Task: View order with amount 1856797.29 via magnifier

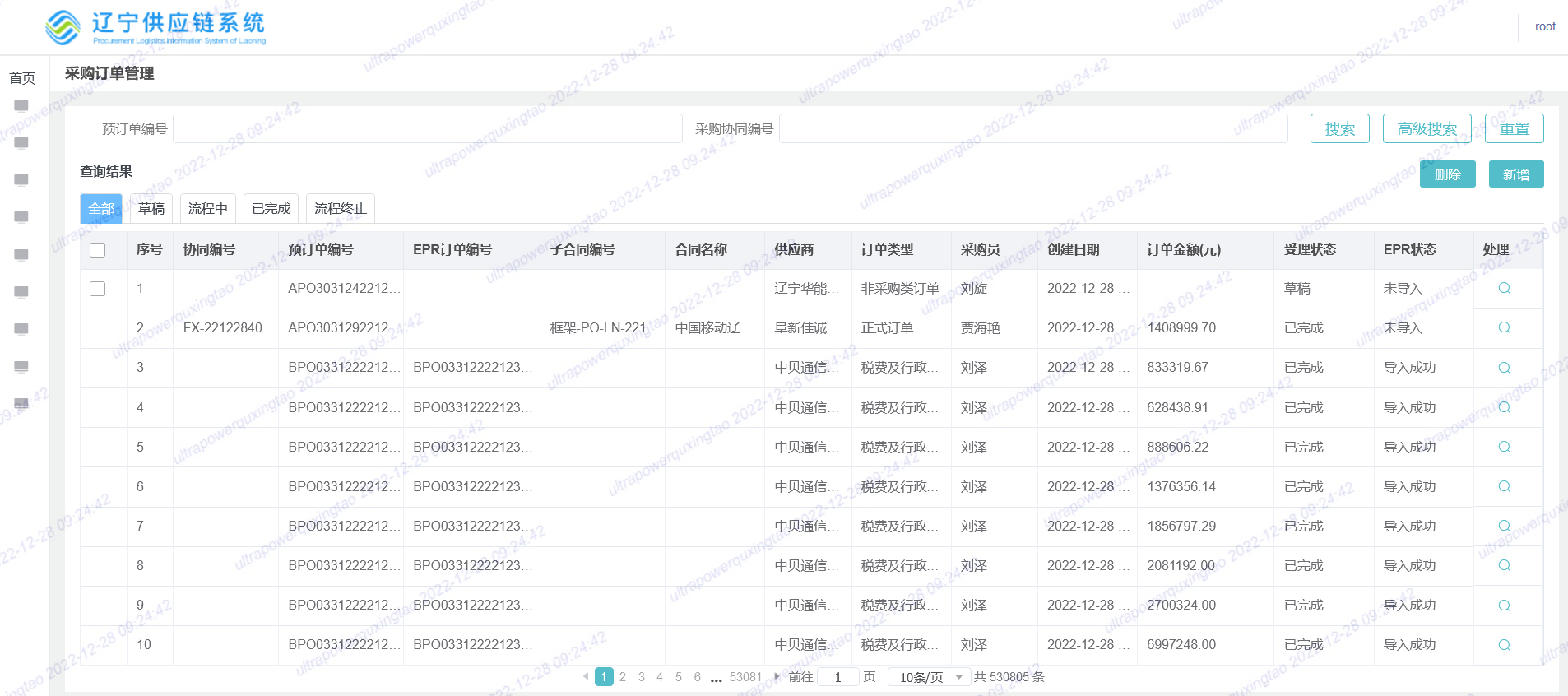Action: tap(1504, 526)
